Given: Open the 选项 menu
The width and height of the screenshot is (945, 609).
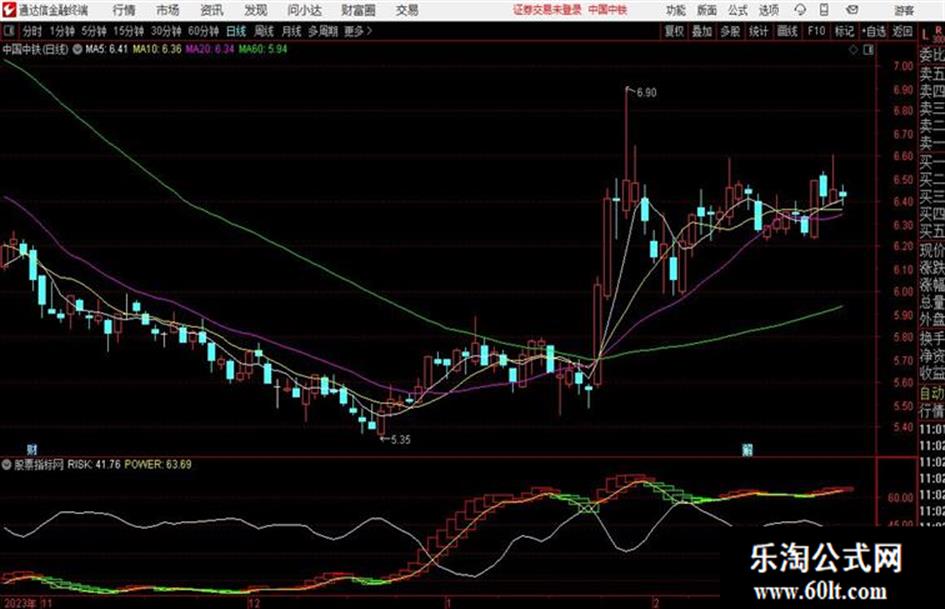Looking at the screenshot, I should pos(769,10).
